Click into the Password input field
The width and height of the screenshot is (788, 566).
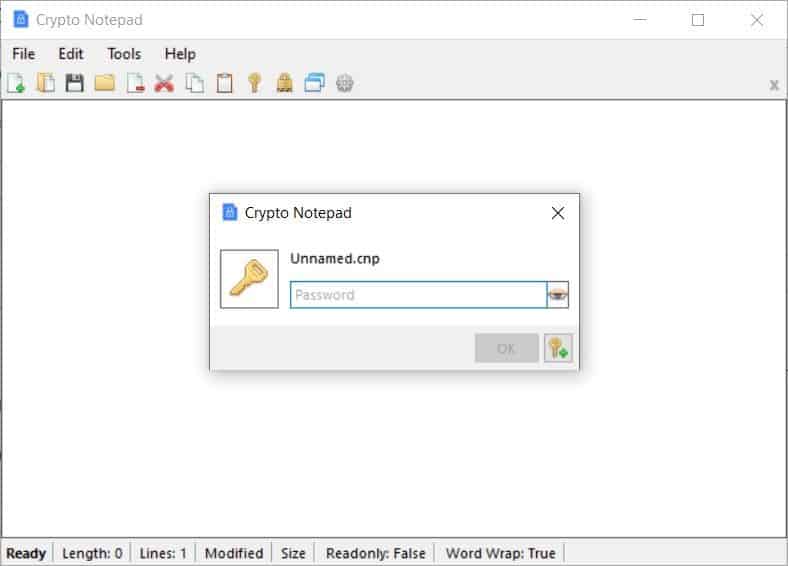click(x=418, y=295)
